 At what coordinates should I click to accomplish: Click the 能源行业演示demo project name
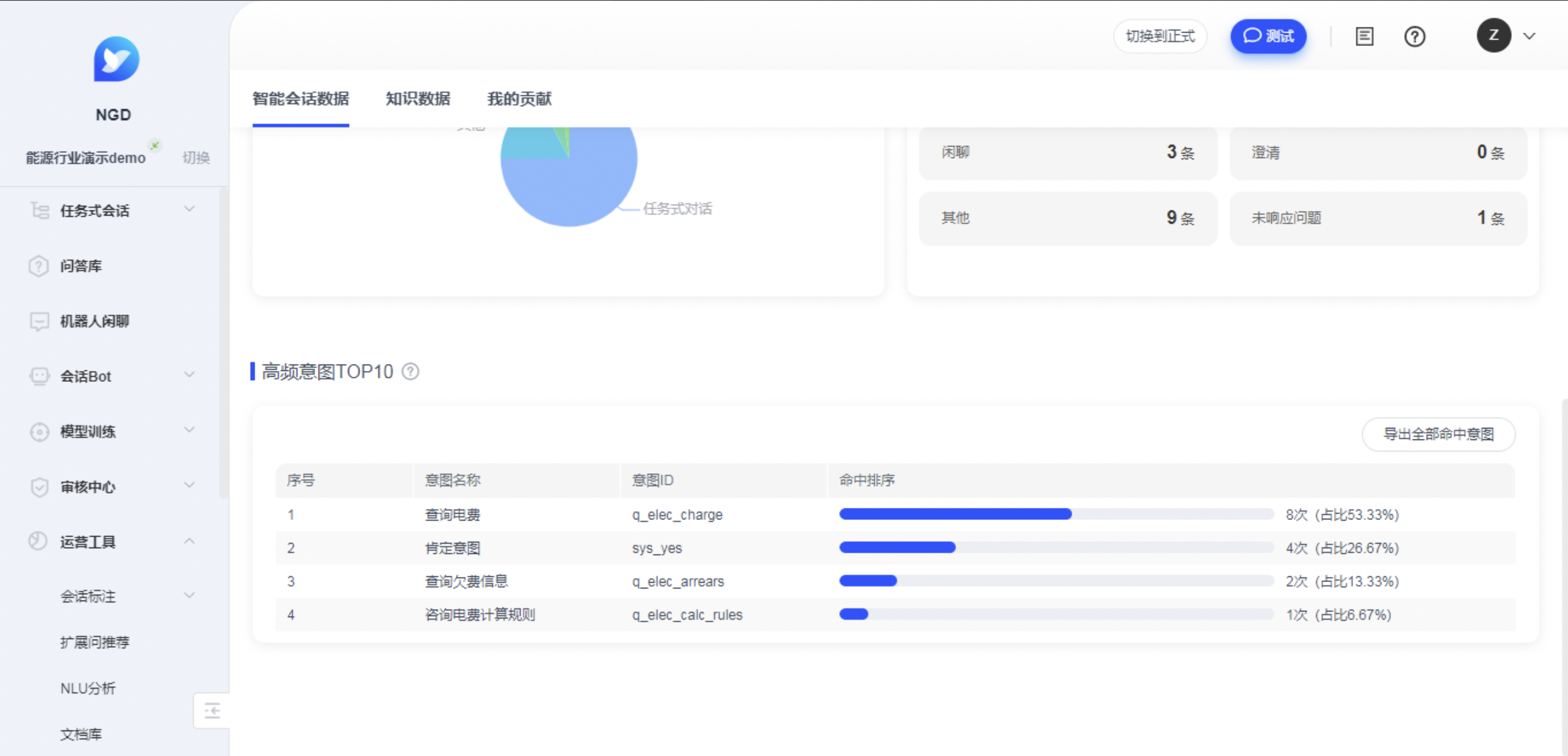point(86,158)
